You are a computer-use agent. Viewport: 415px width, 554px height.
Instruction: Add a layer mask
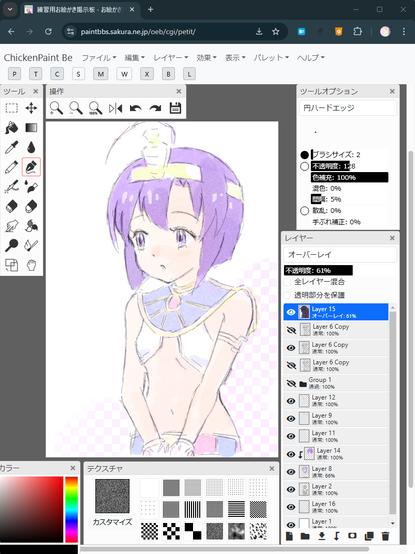pyautogui.click(x=352, y=536)
